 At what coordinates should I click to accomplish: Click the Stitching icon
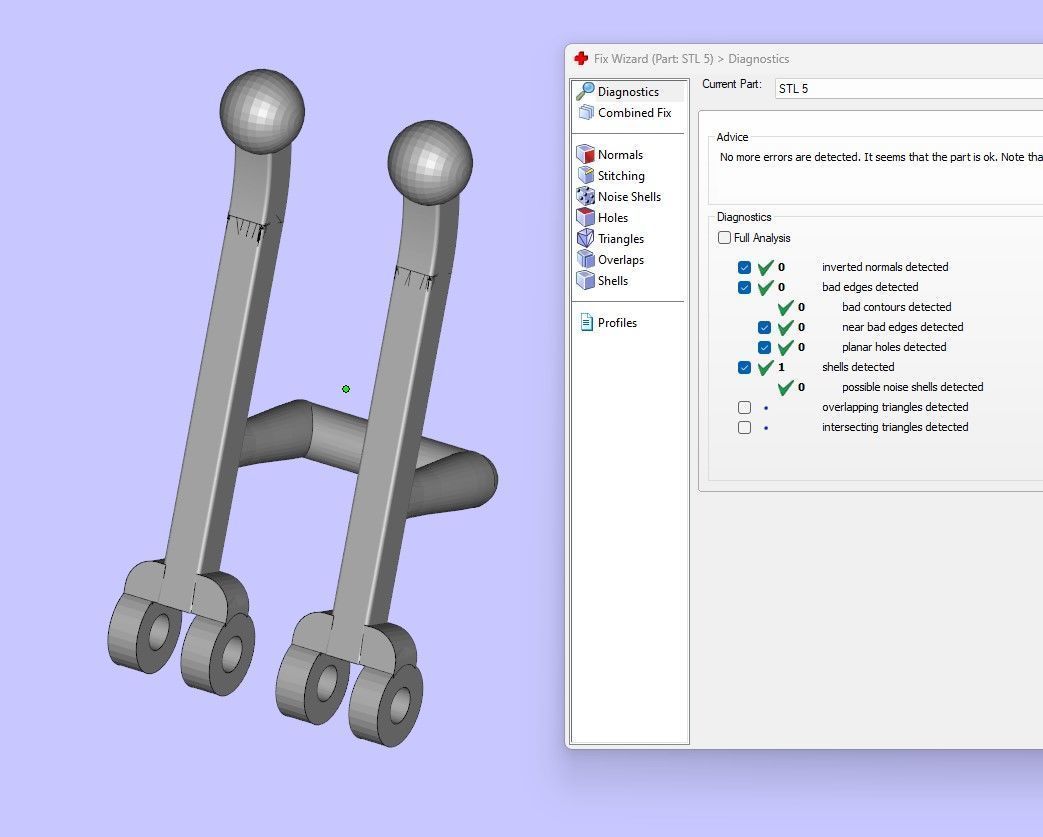pyautogui.click(x=586, y=176)
